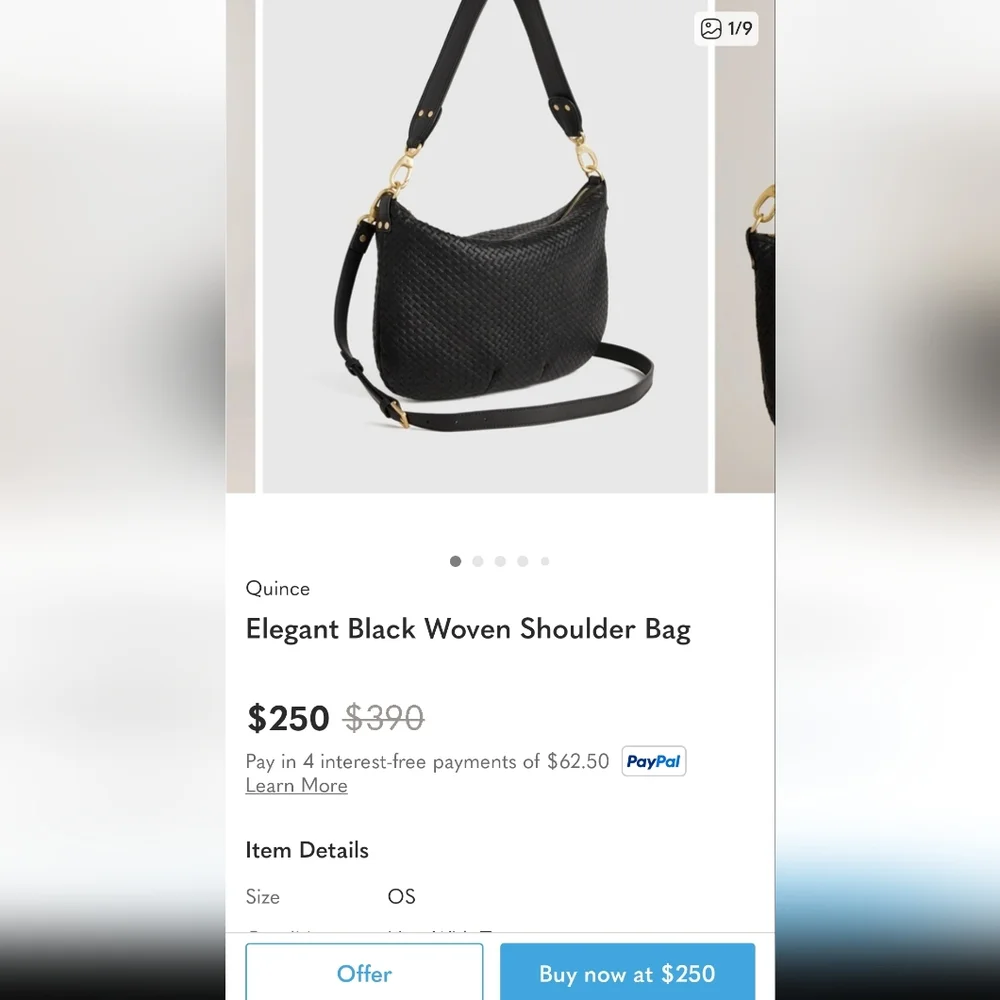Click Learn More about PayPal payments

pyautogui.click(x=297, y=786)
